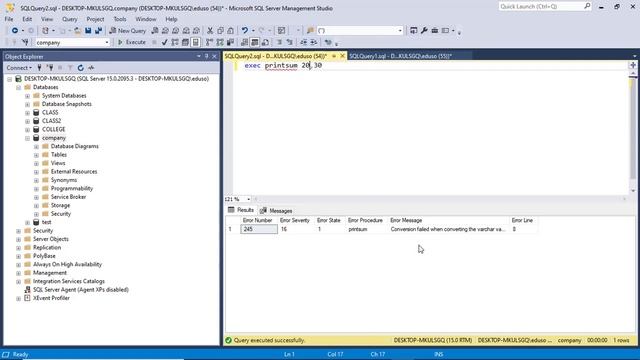This screenshot has height=360, width=640.
Task: Click the Cut scissors icon
Action: (x=210, y=31)
